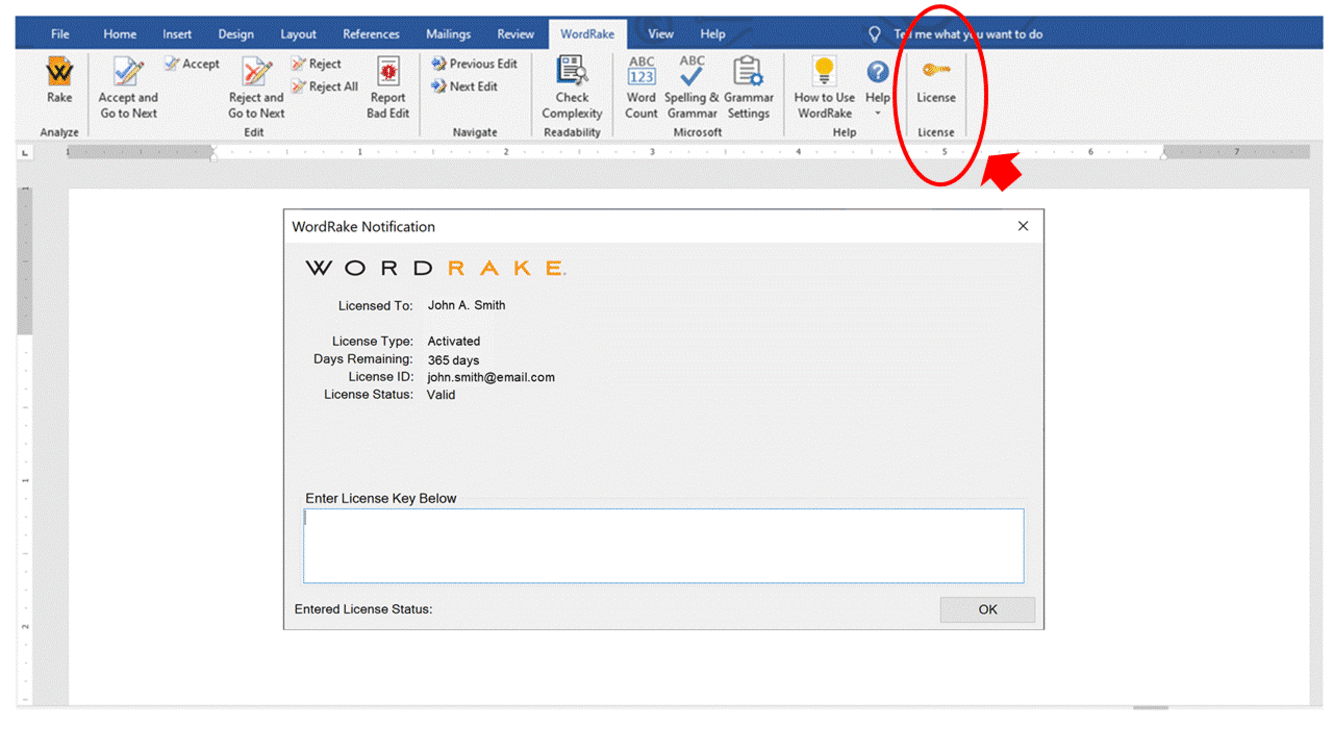Click the horizontal ruler

click(687, 152)
